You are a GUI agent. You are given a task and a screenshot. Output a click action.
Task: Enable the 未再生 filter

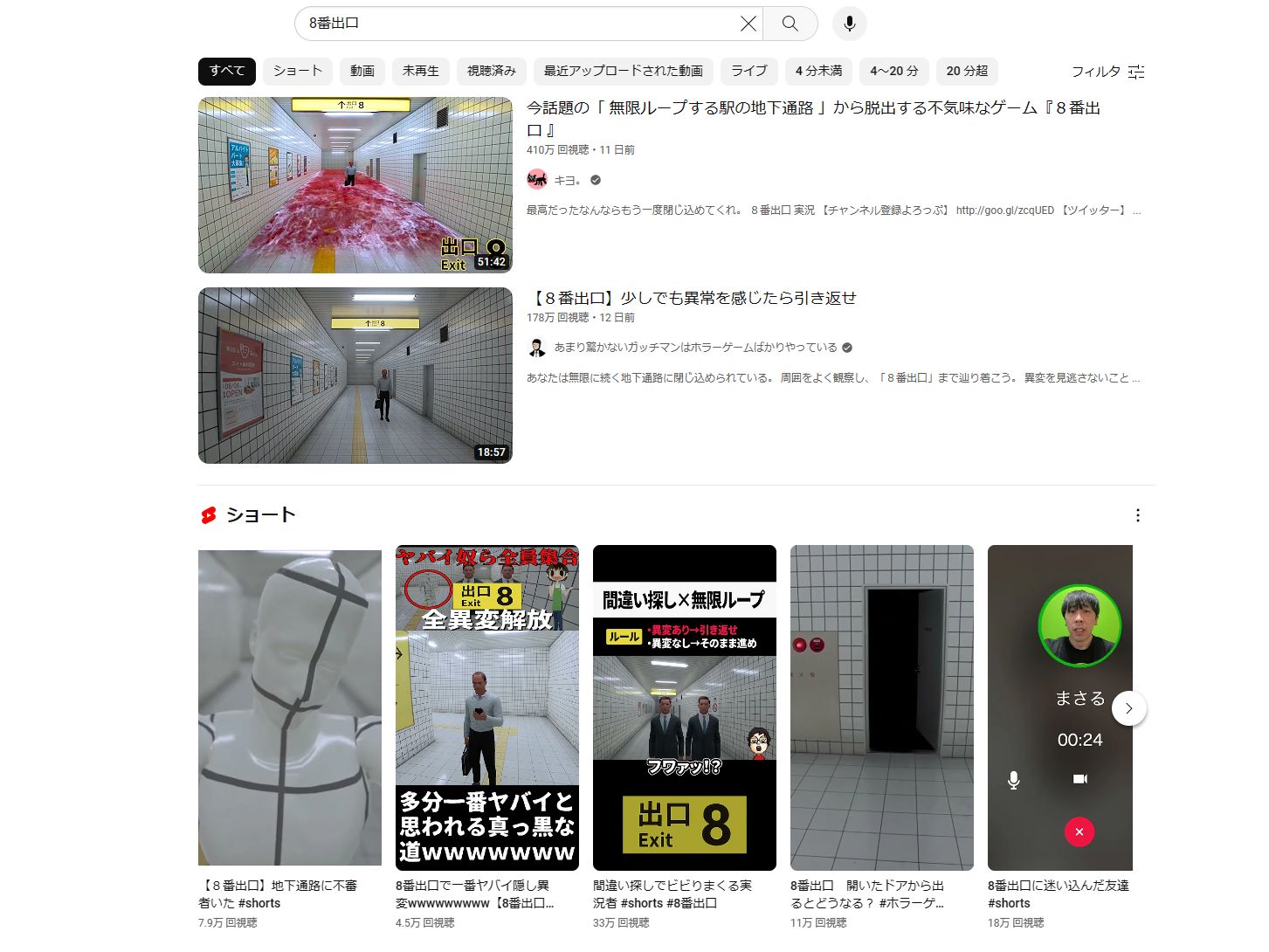[x=420, y=71]
